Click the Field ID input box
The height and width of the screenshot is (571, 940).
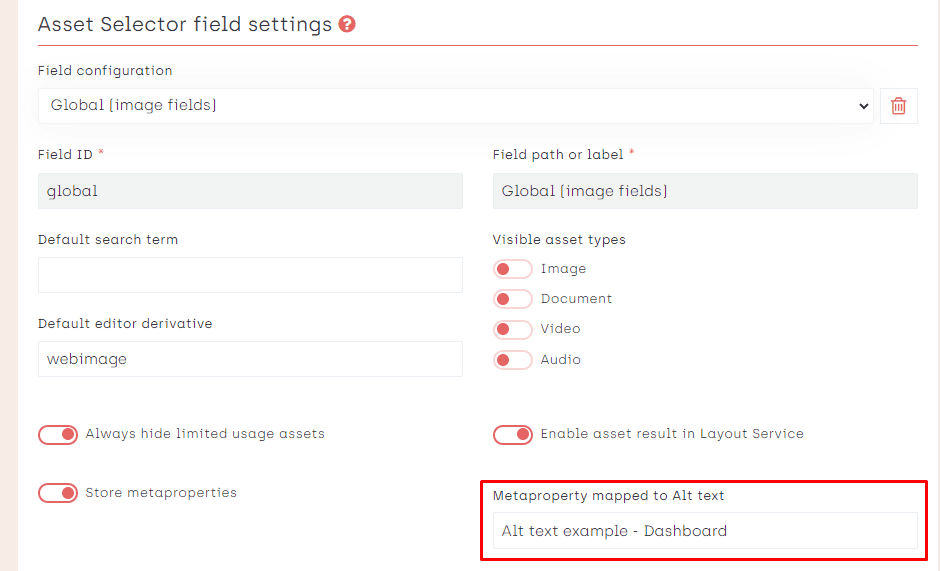[x=250, y=191]
